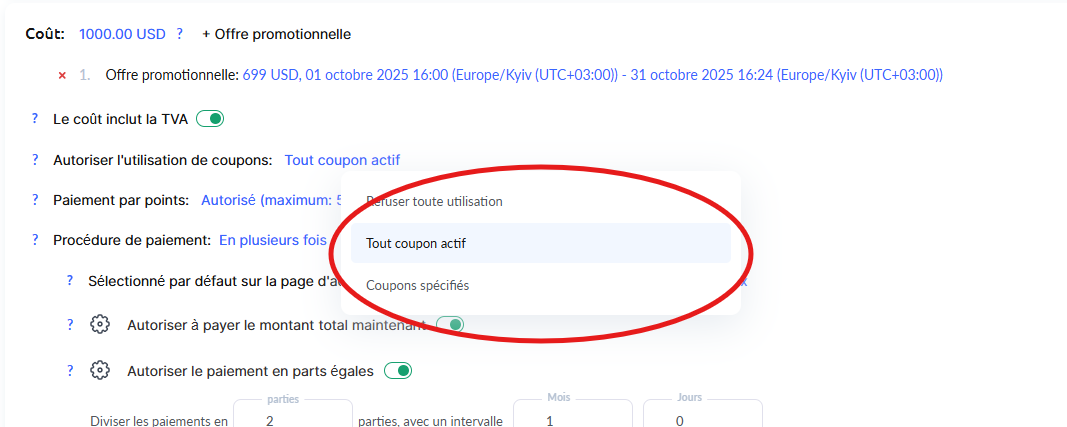Click the help icon beside the 1000.00 USD cost
1067x427 pixels.
(180, 34)
